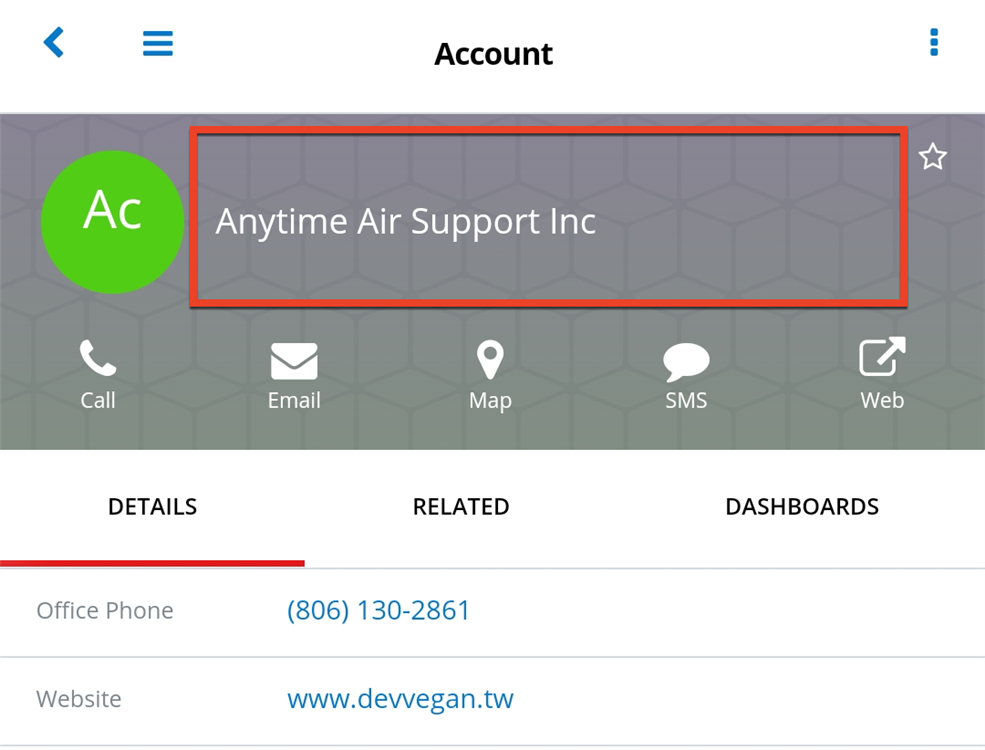This screenshot has width=985, height=750.
Task: Open the three-dot actions menu
Action: (933, 43)
